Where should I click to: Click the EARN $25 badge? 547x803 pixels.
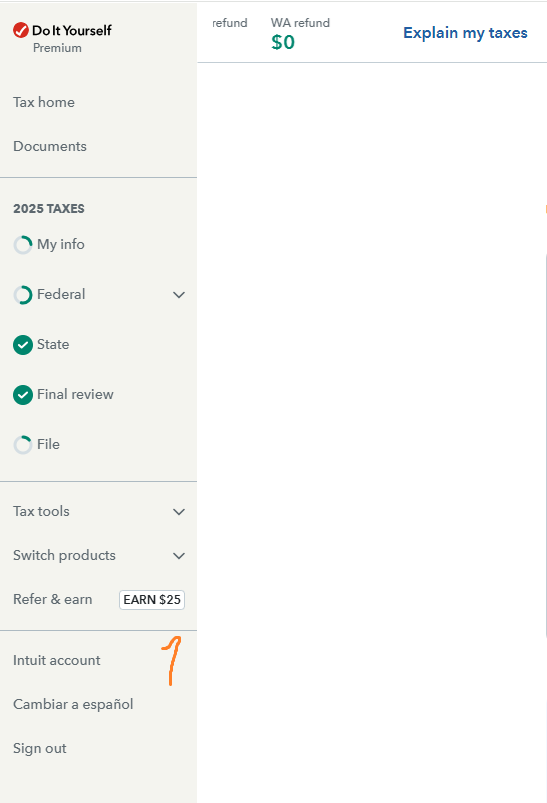[152, 600]
